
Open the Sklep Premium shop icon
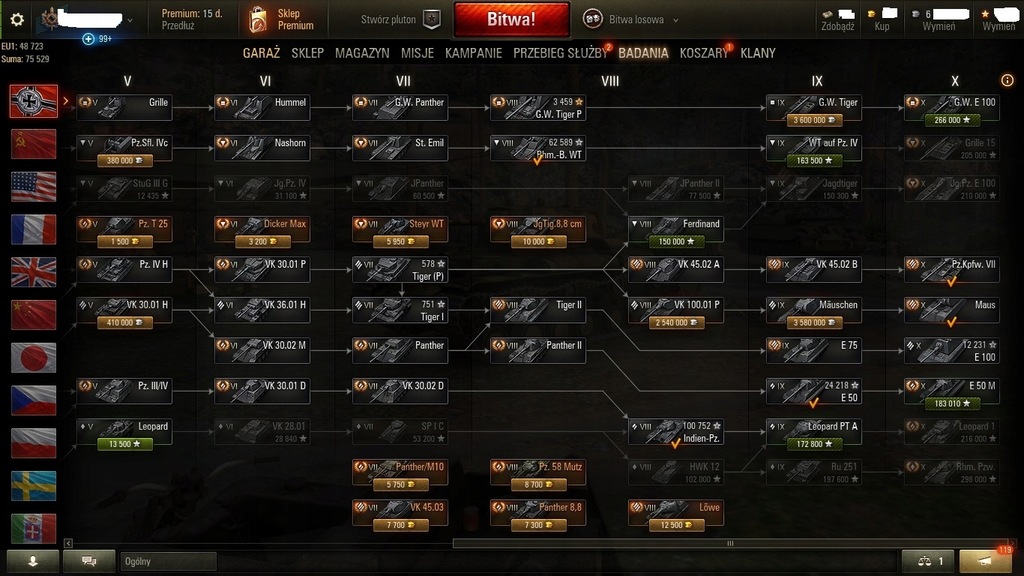tap(257, 20)
